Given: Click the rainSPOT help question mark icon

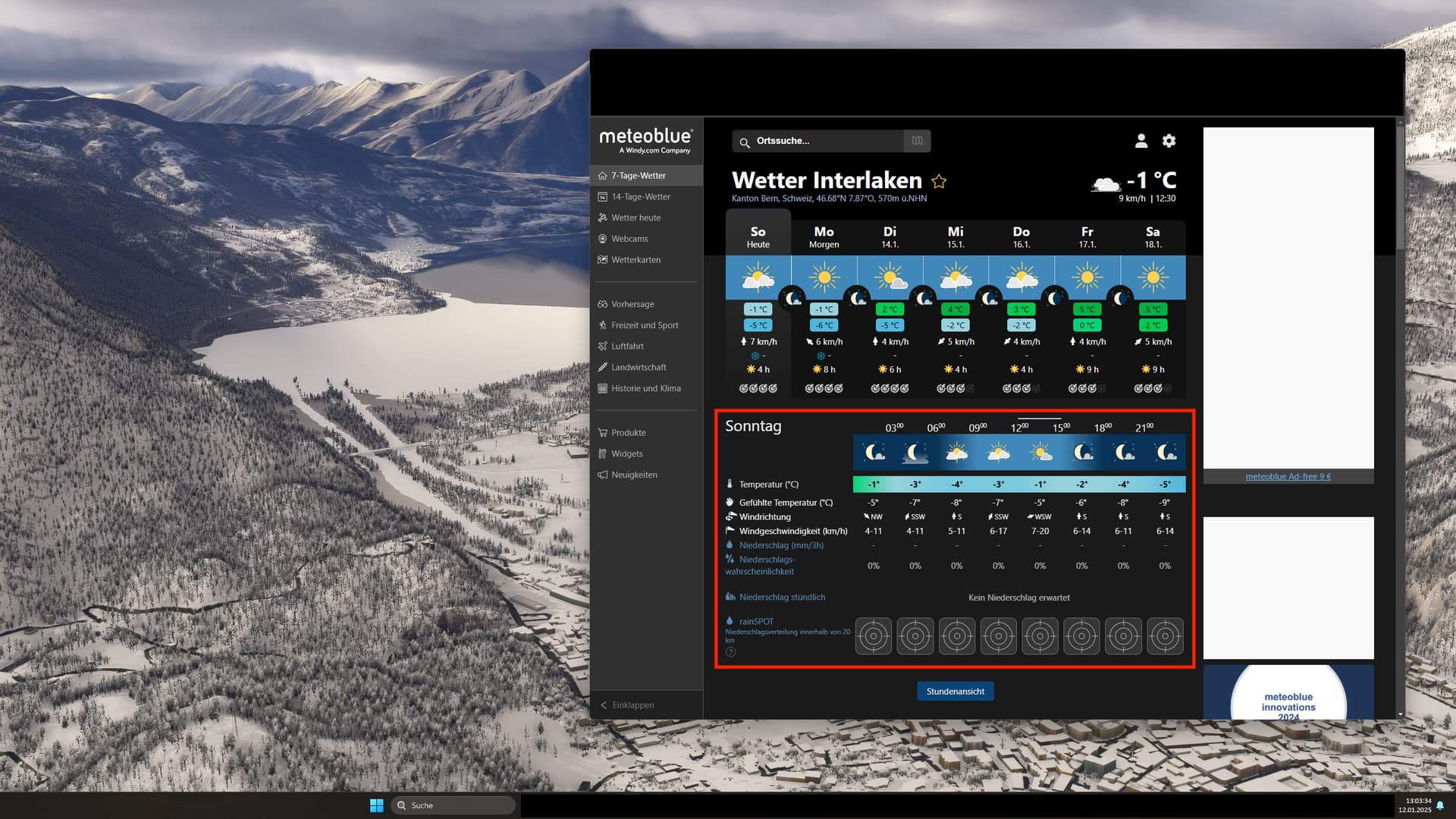Looking at the screenshot, I should coord(730,652).
